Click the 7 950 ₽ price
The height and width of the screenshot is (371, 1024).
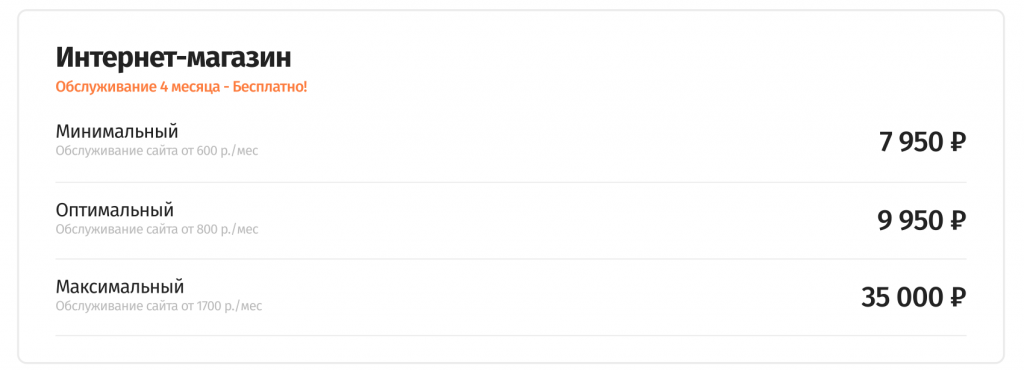click(922, 142)
